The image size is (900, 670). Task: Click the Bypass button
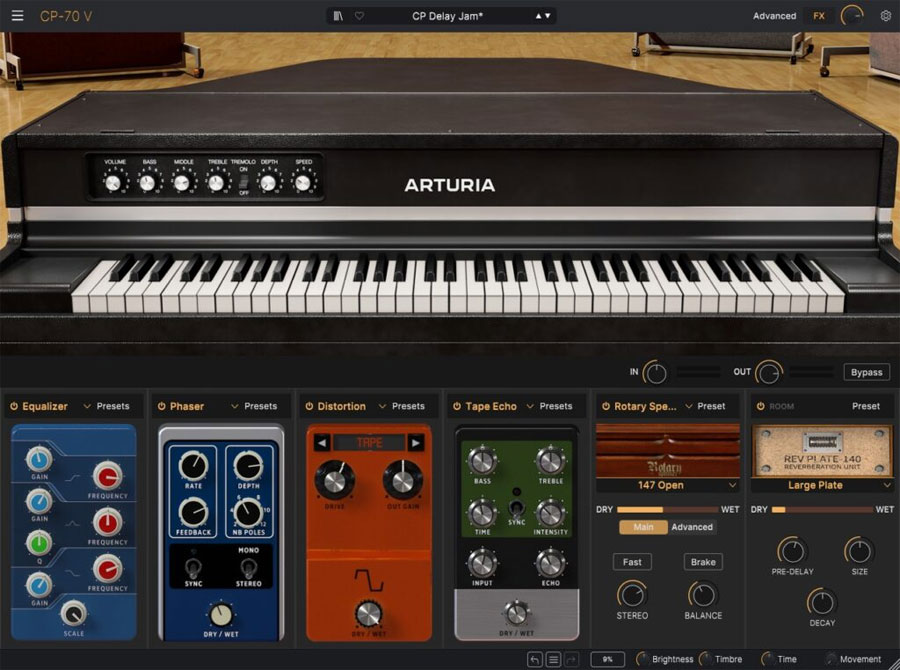(866, 371)
